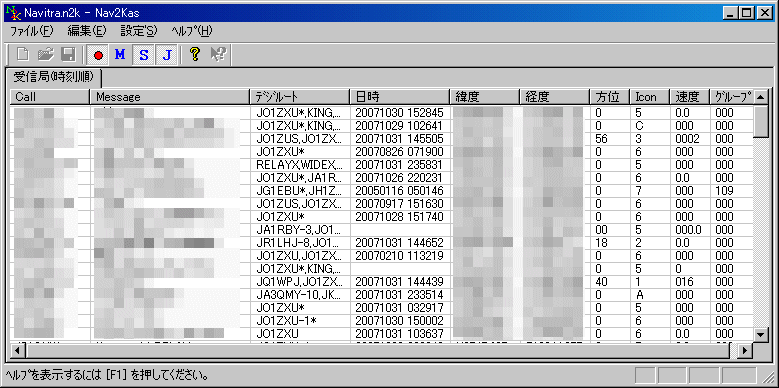The width and height of the screenshot is (779, 388).
Task: Select the row dated 20070917 151630
Action: click(382, 204)
